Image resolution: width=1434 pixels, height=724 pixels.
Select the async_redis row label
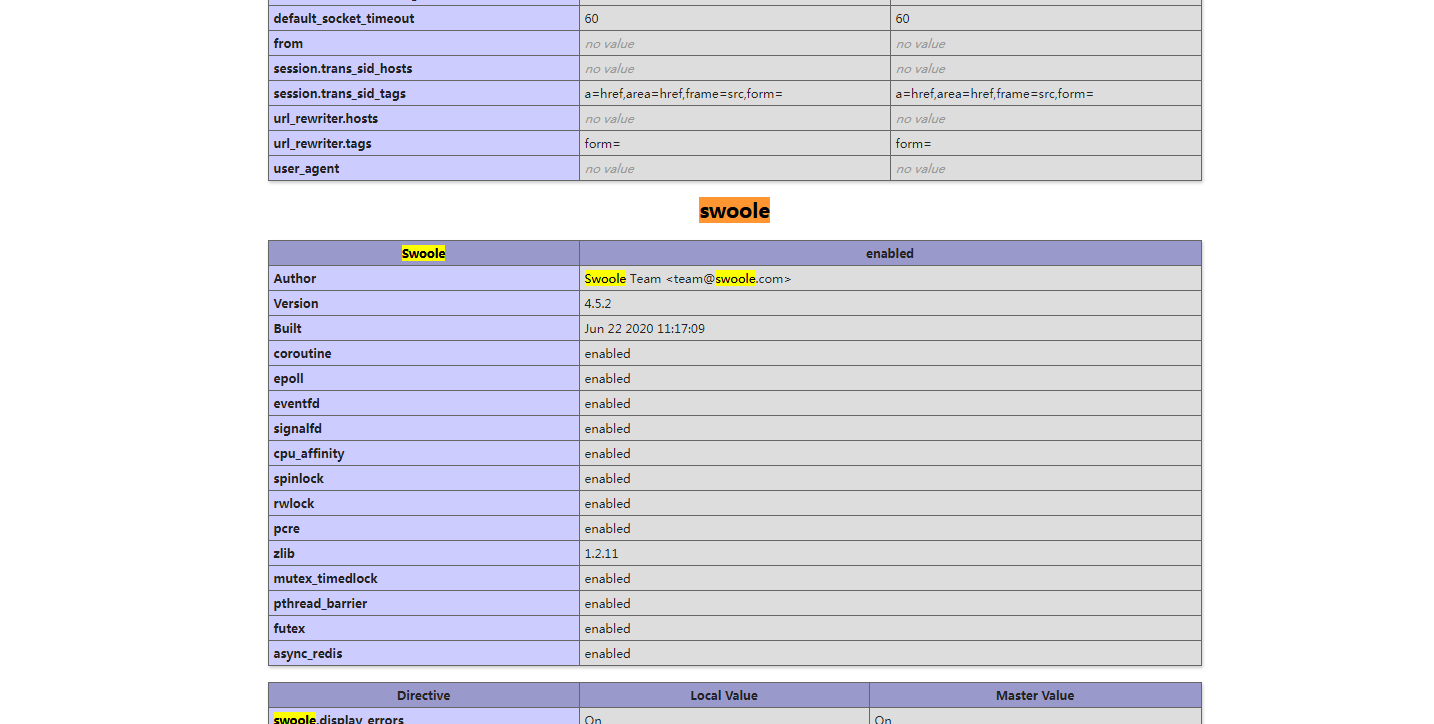pos(307,654)
